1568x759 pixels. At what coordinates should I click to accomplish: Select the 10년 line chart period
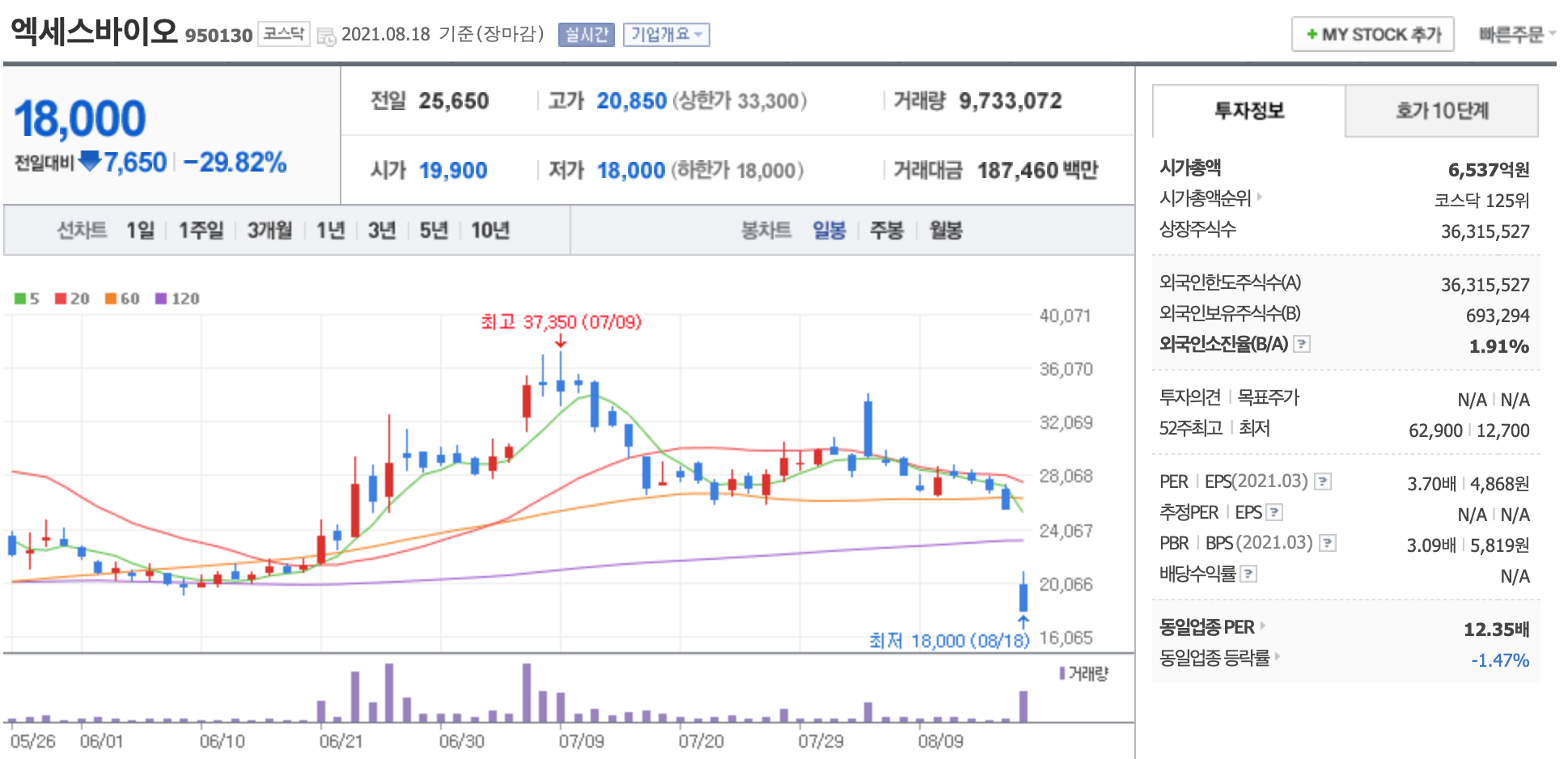click(x=490, y=231)
